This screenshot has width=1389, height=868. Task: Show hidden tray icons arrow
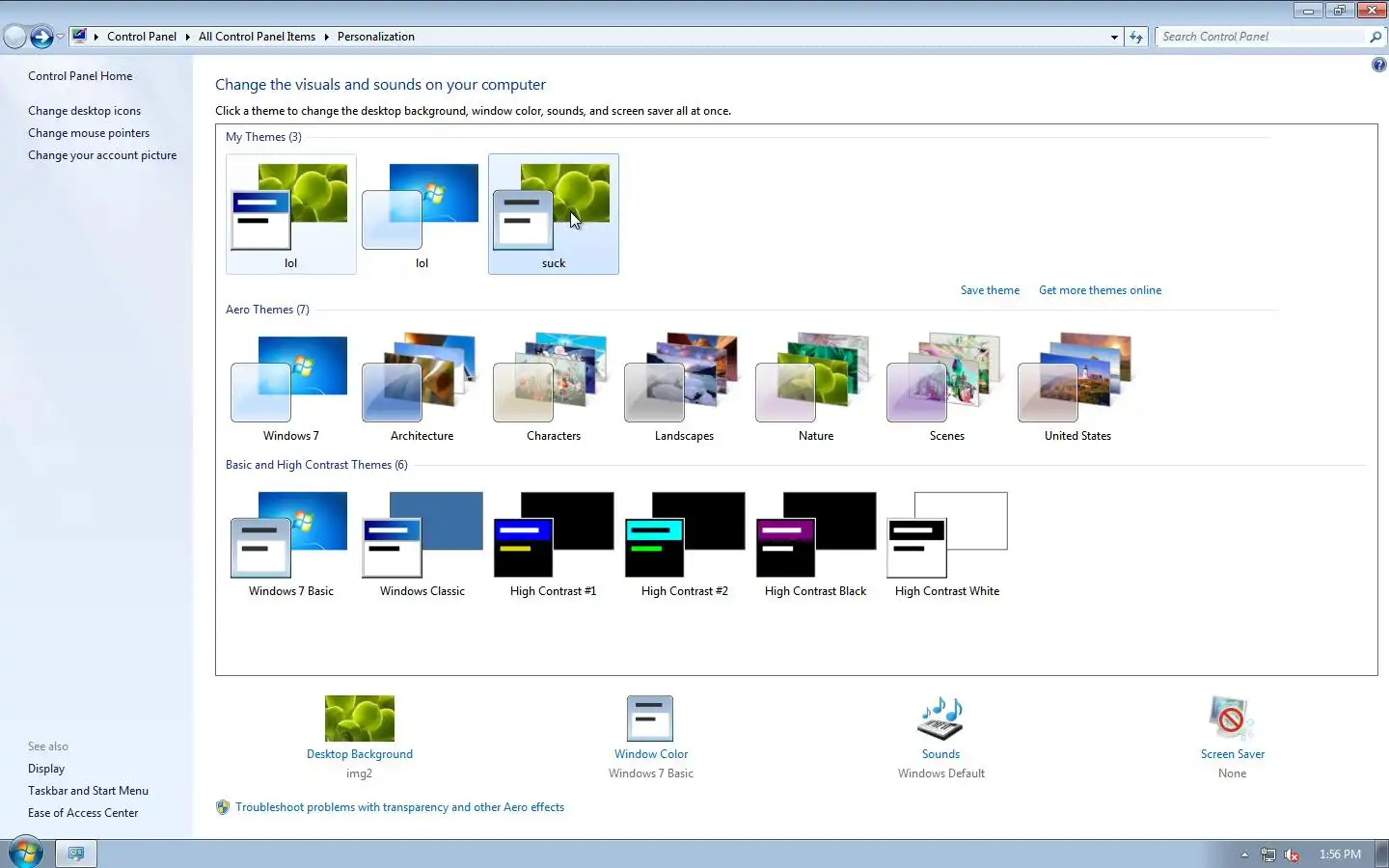click(1244, 854)
